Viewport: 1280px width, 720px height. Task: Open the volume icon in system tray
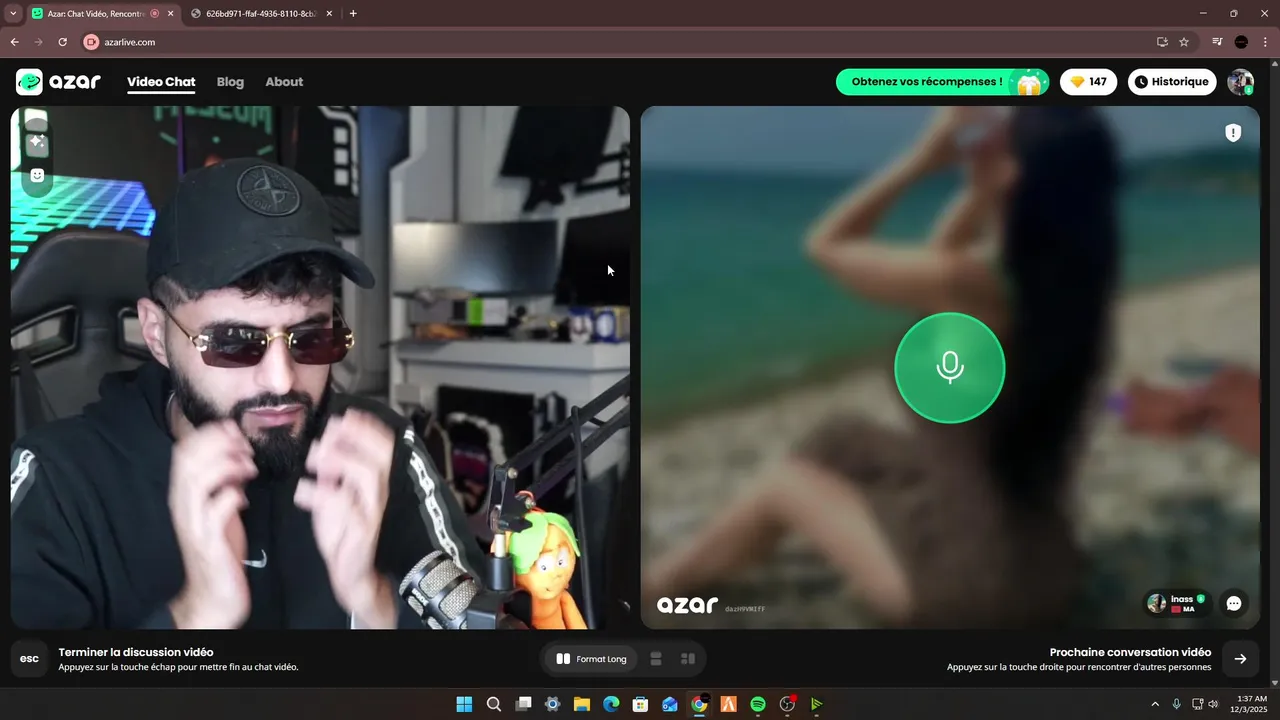pos(1213,704)
